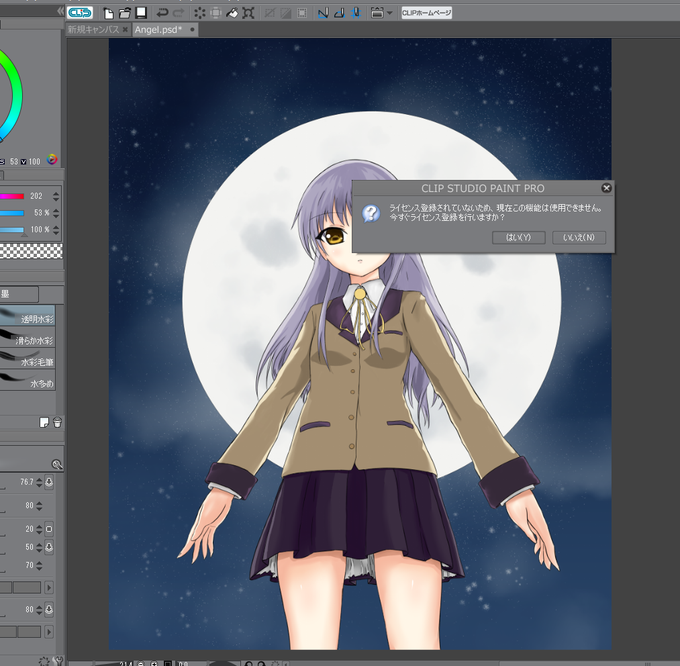Save the document with the Save icon
Viewport: 680px width, 666px height.
pos(141,13)
